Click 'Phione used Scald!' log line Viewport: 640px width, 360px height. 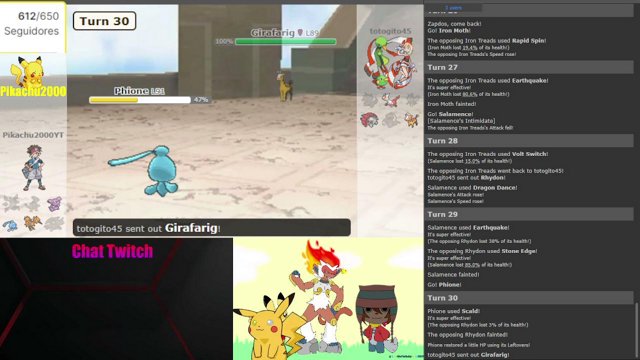point(454,311)
